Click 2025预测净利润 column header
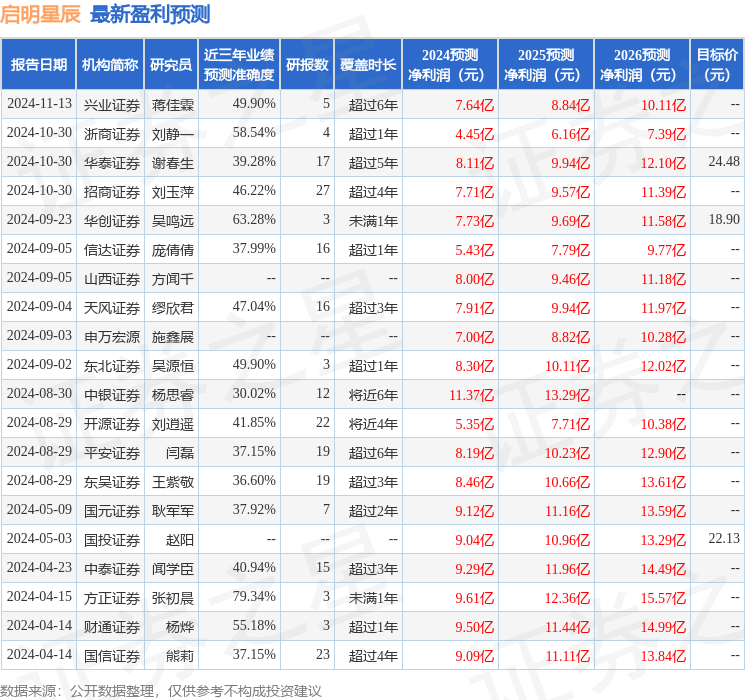Image resolution: width=745 pixels, height=700 pixels. coord(545,65)
